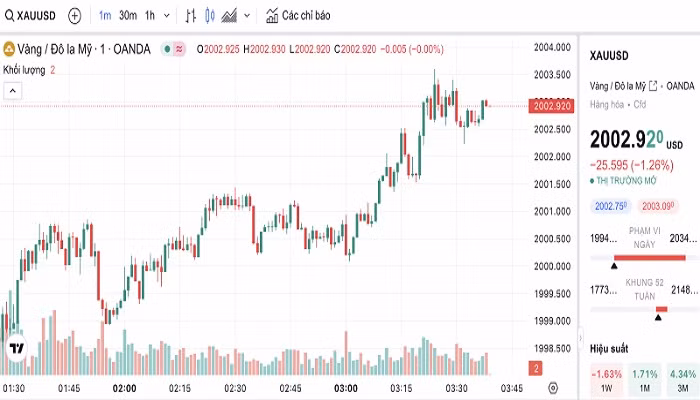Select the candlestick chart style icon
This screenshot has height=400, width=700.
click(209, 16)
